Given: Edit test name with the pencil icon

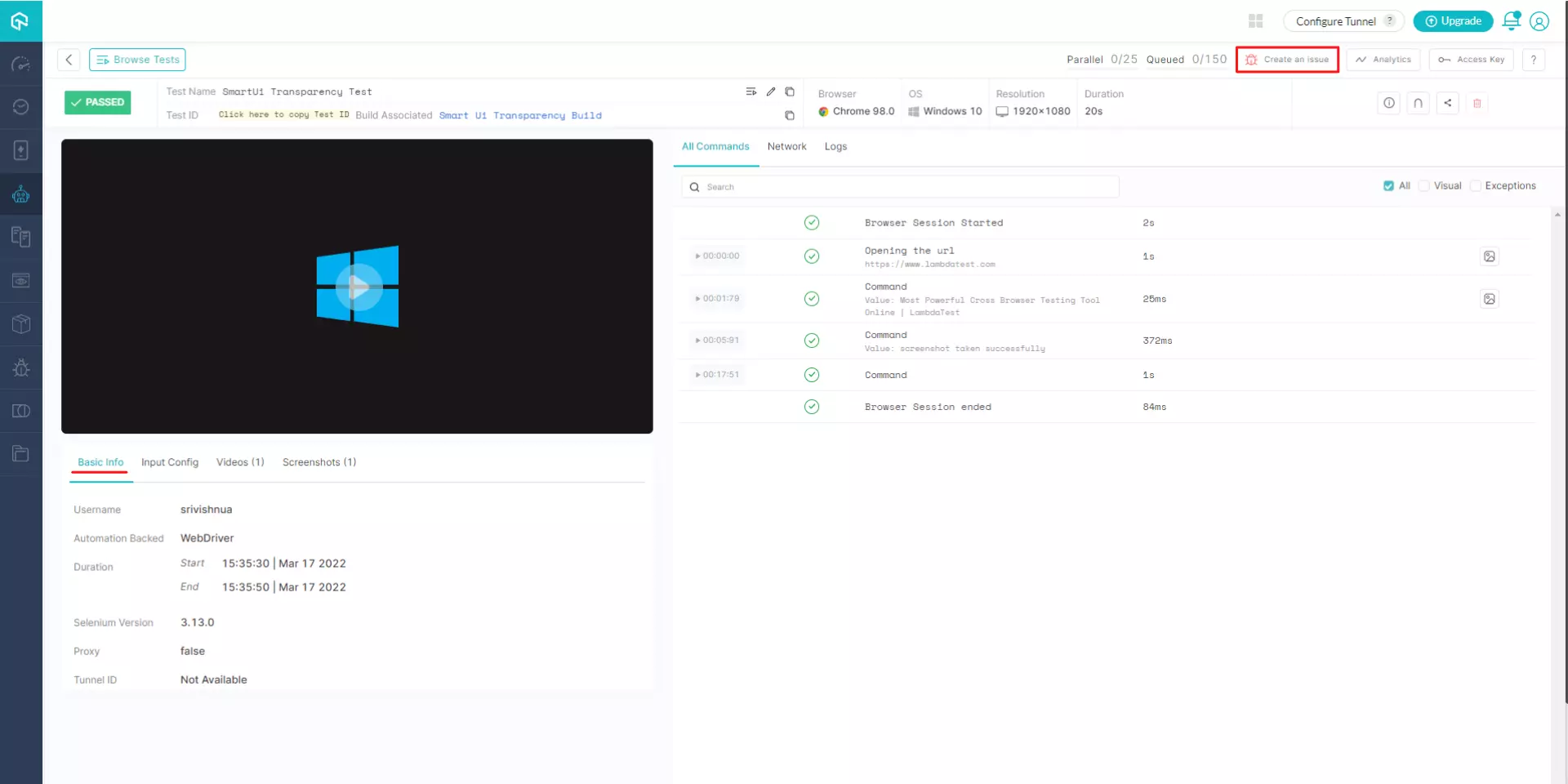Looking at the screenshot, I should pyautogui.click(x=771, y=91).
